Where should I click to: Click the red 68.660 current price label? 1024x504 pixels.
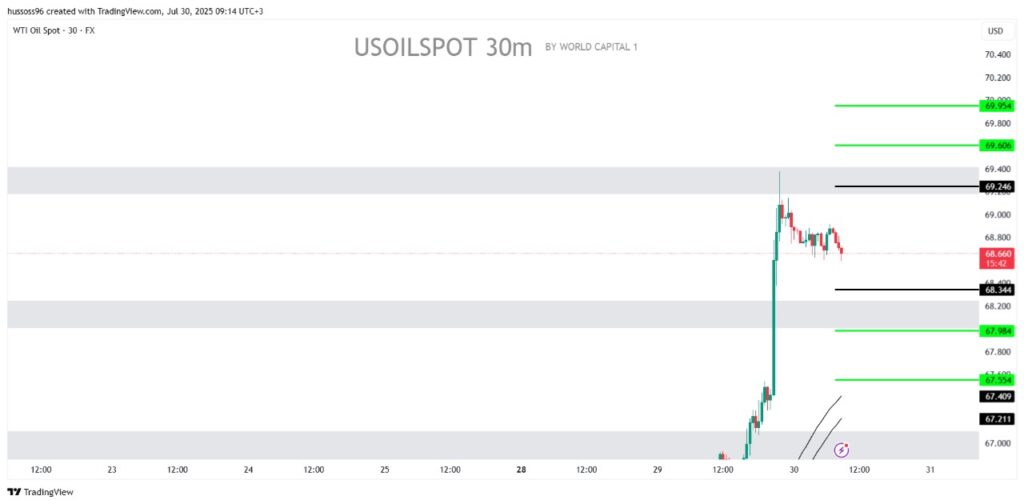click(x=997, y=258)
